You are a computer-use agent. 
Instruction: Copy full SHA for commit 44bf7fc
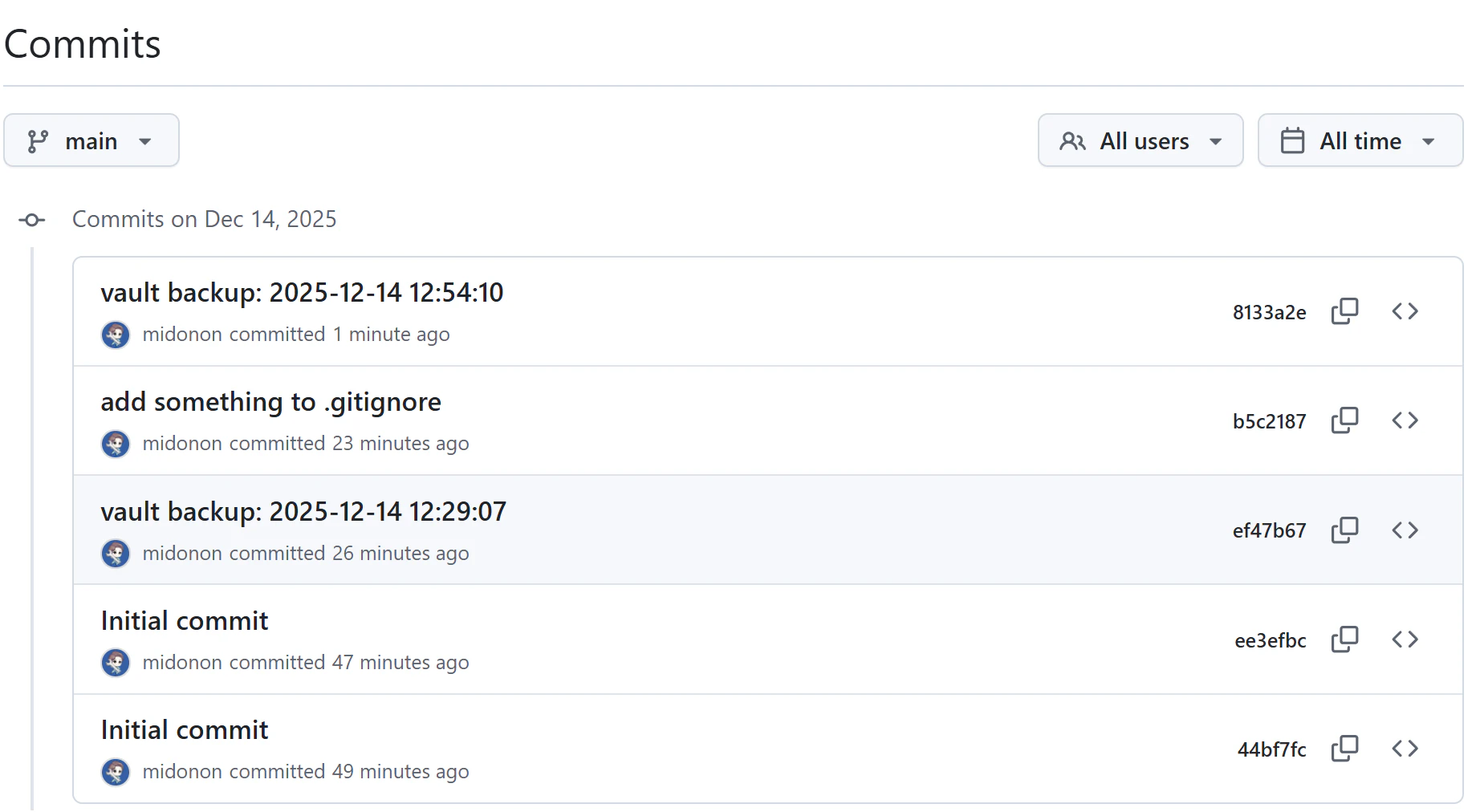click(x=1344, y=749)
